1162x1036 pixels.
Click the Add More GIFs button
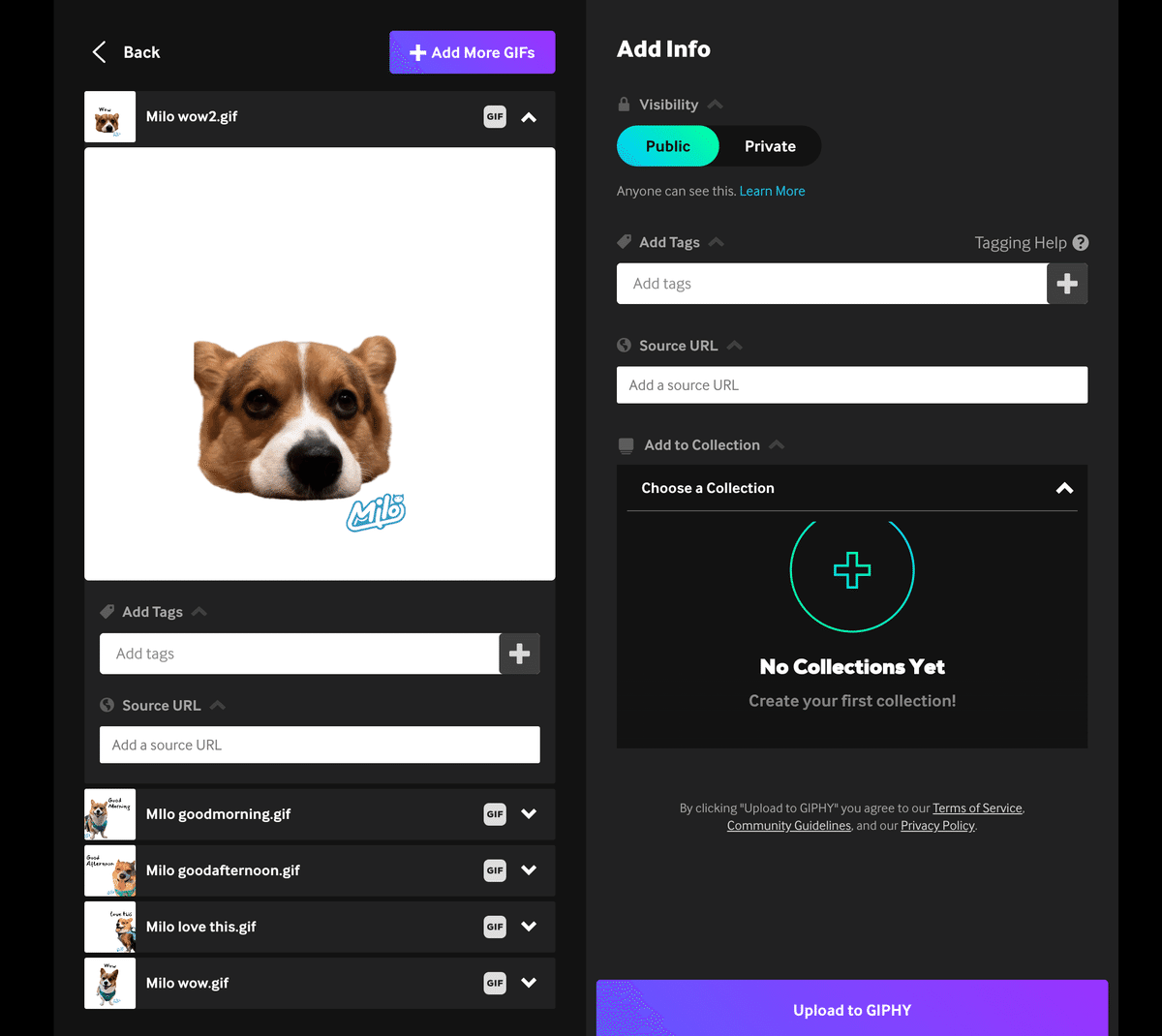[473, 52]
